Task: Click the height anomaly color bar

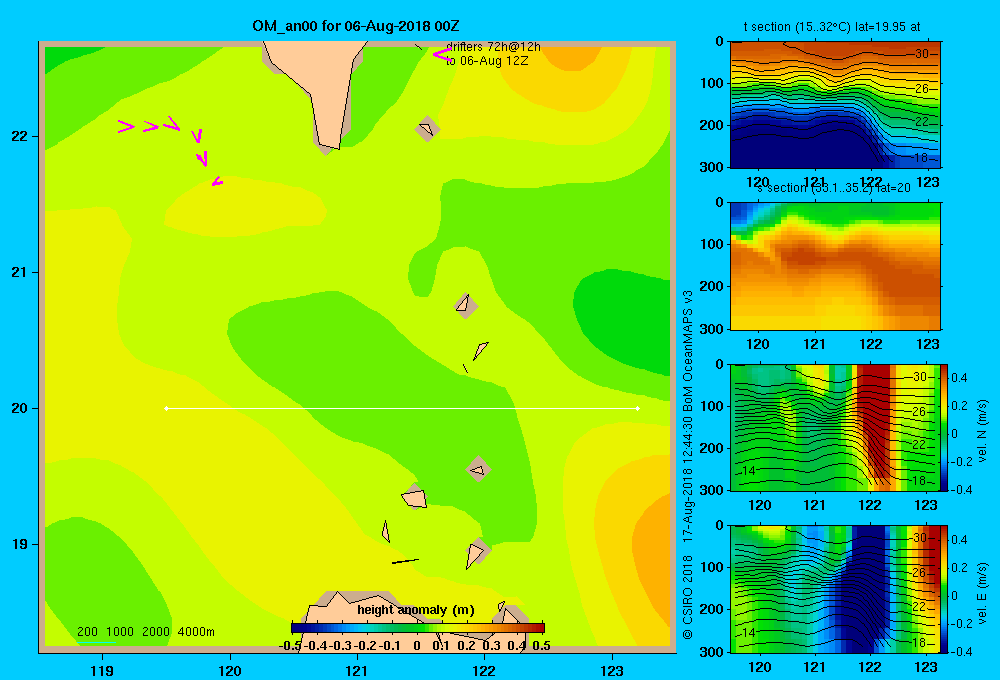Action: click(x=418, y=628)
